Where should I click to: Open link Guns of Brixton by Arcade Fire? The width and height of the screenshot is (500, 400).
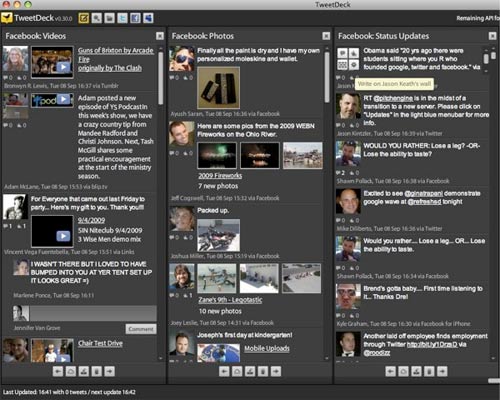point(115,55)
